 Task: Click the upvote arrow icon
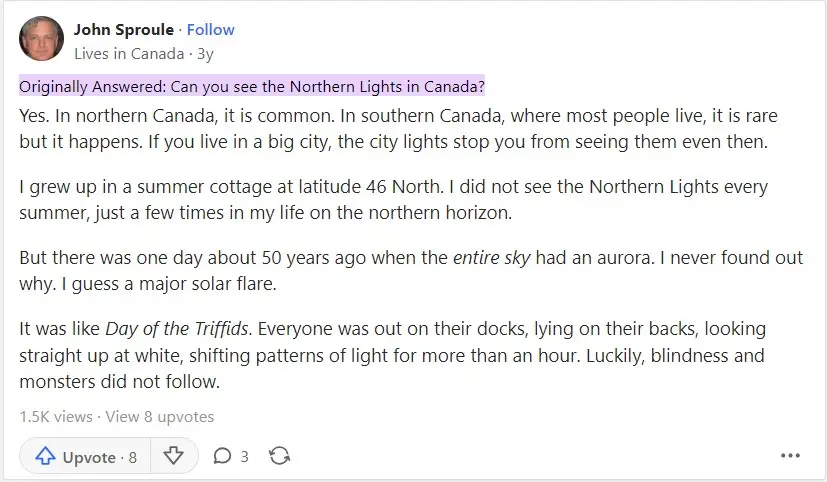coord(45,456)
